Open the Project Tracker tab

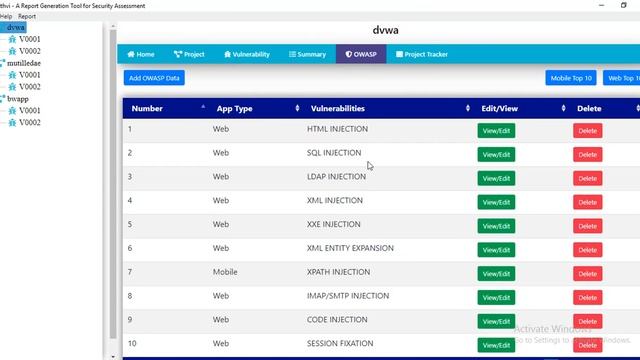pos(422,54)
